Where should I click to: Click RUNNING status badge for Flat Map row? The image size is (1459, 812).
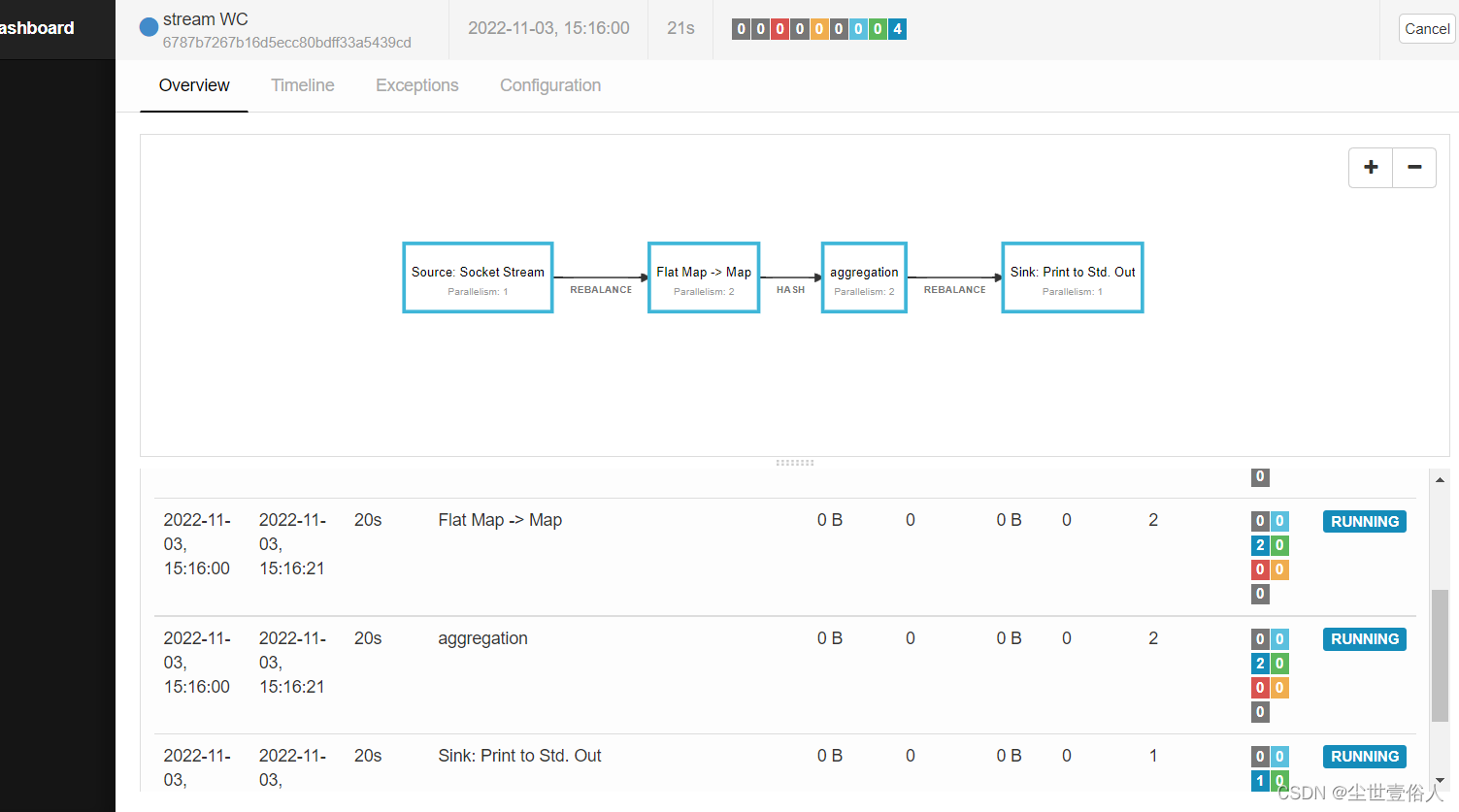(x=1365, y=522)
